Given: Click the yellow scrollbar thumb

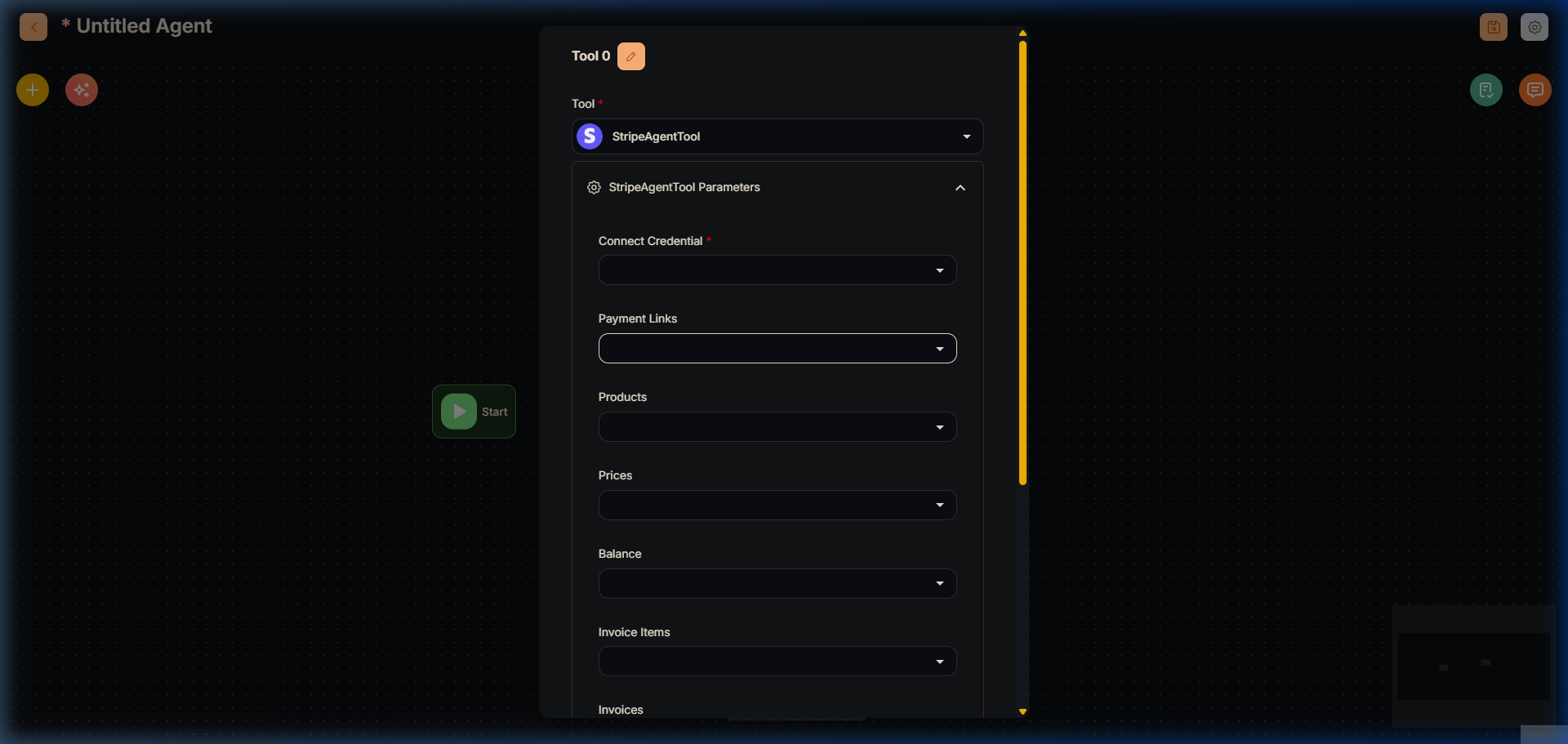Looking at the screenshot, I should click(x=1022, y=263).
